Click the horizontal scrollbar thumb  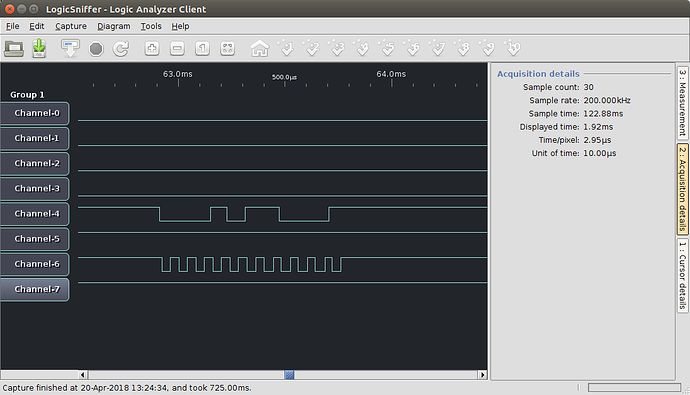(x=289, y=375)
